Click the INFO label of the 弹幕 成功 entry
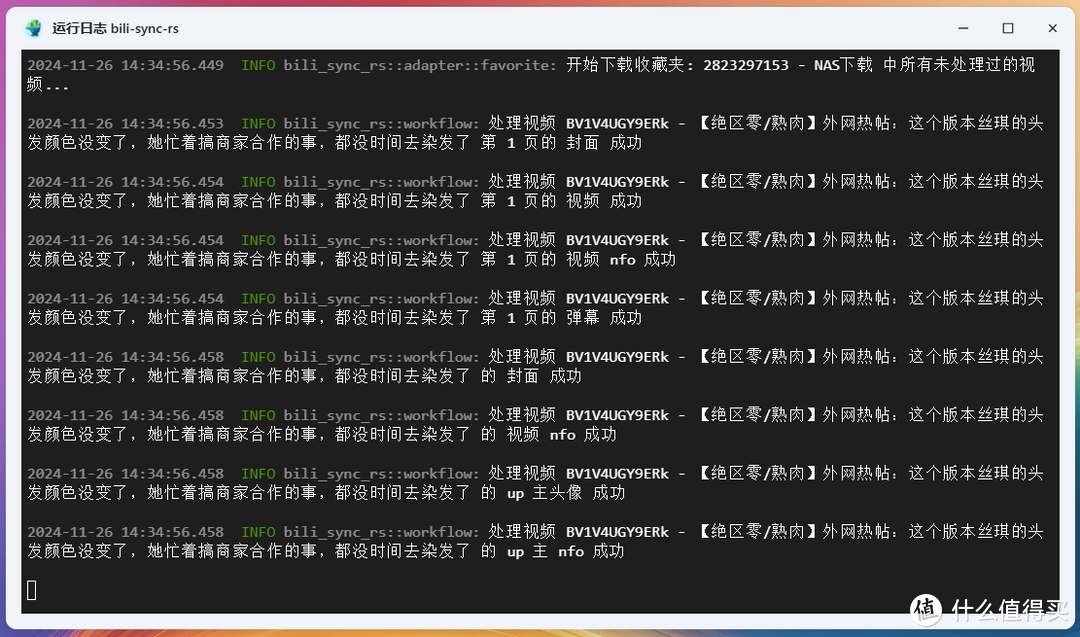This screenshot has width=1080, height=637. [258, 297]
